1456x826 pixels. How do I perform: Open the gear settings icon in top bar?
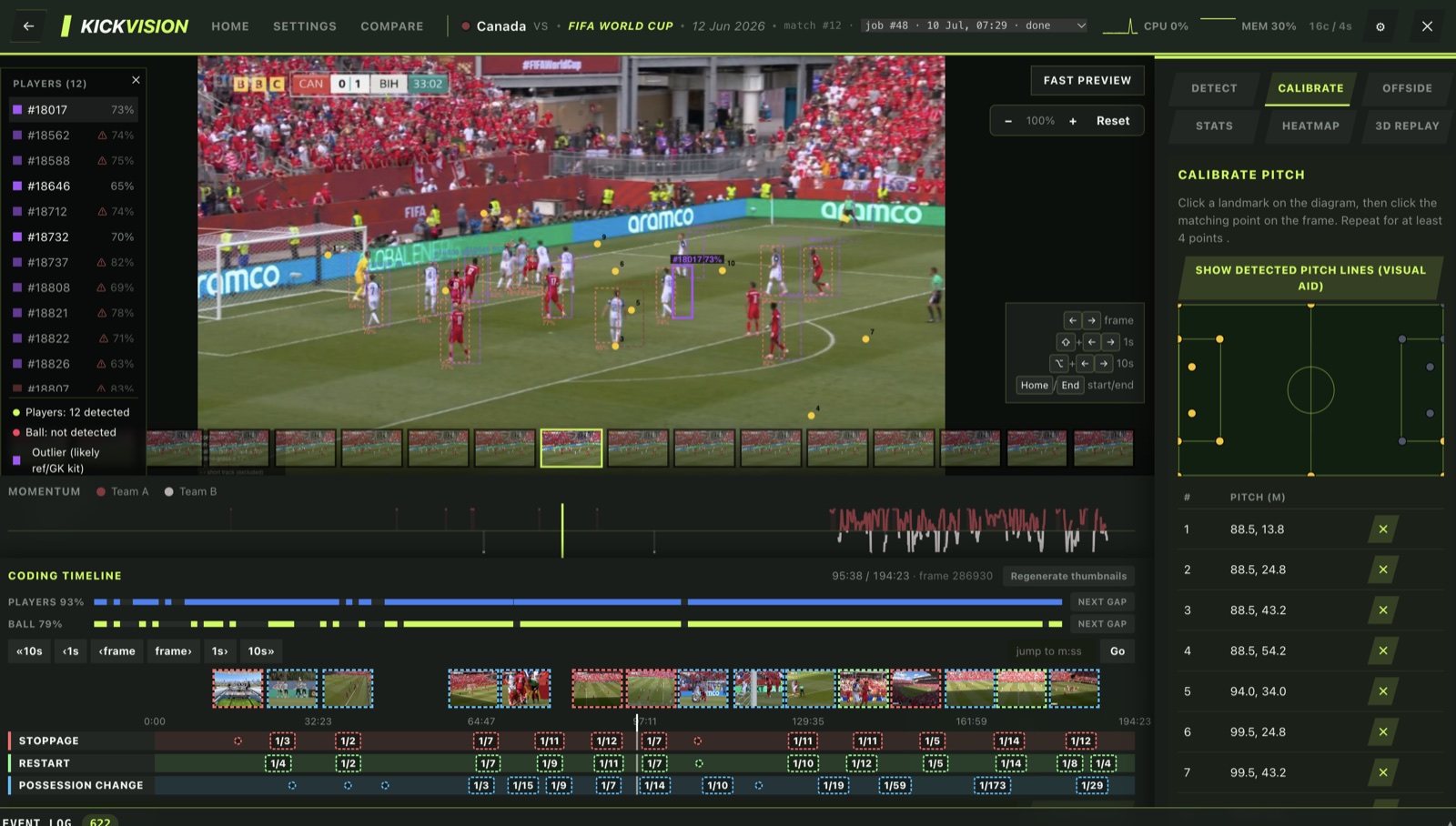click(1380, 26)
